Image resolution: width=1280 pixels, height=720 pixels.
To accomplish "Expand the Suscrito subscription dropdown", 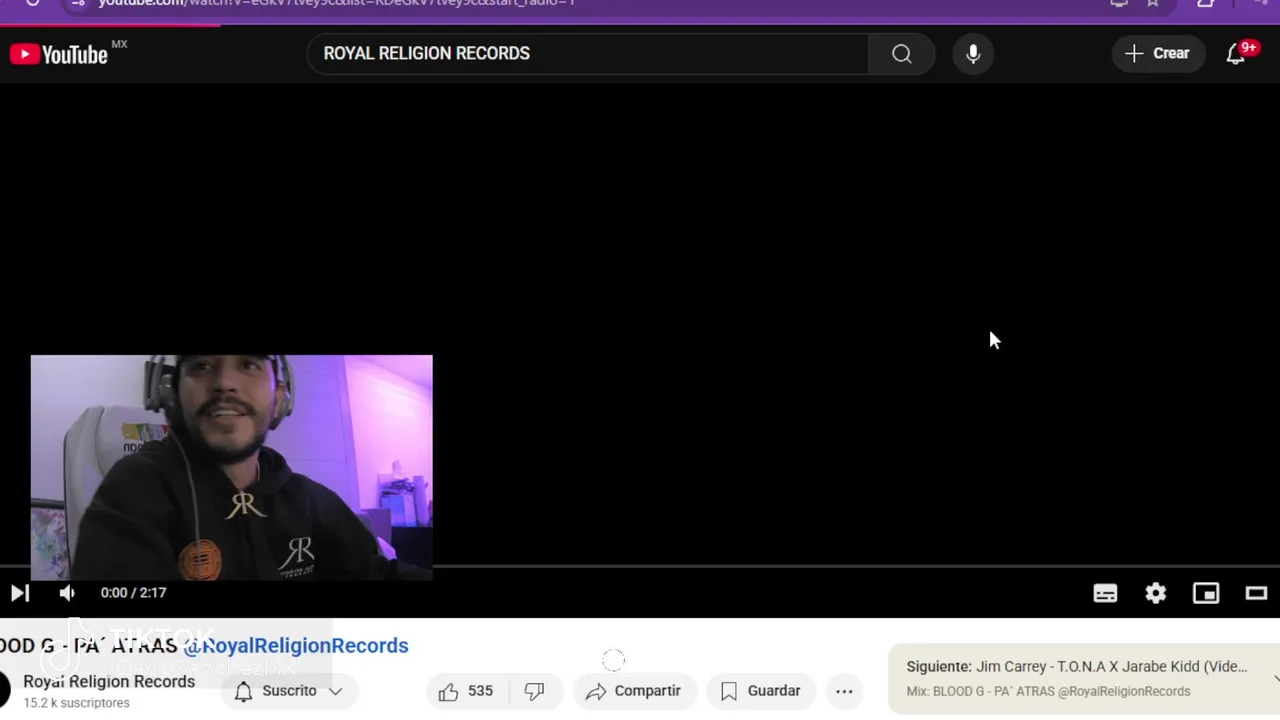I will point(290,691).
